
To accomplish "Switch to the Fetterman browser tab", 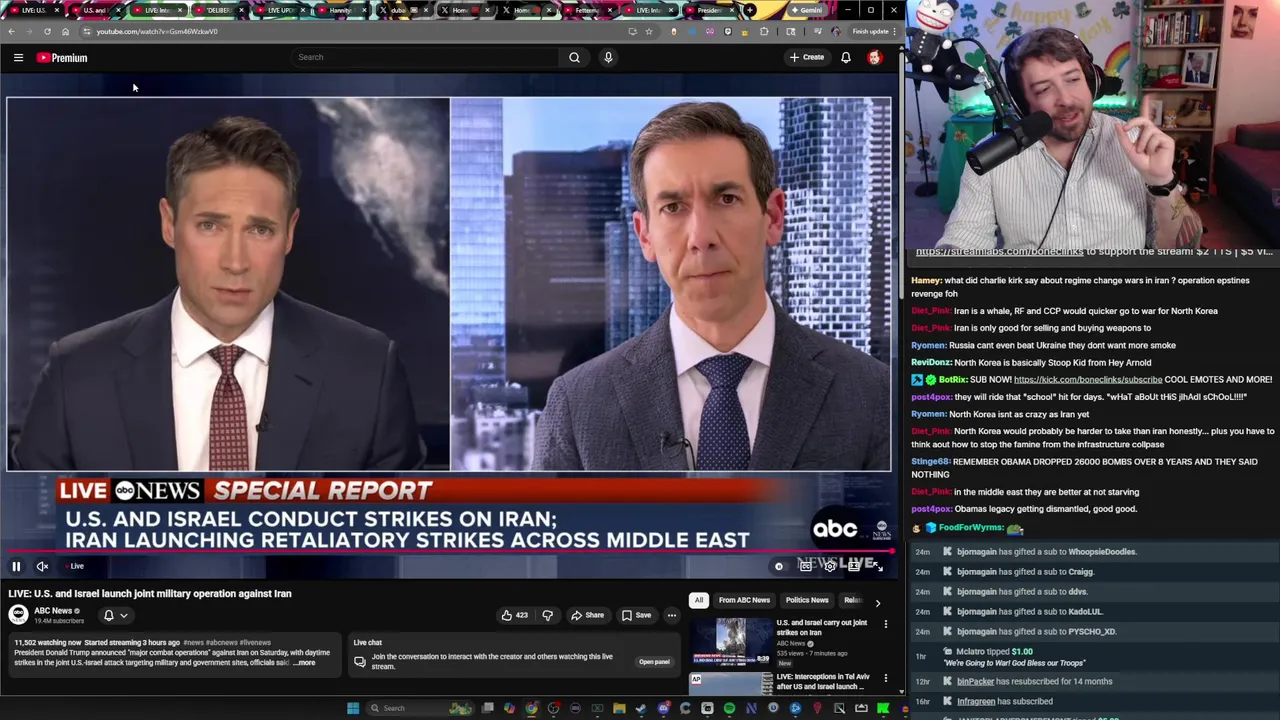I will point(586,10).
